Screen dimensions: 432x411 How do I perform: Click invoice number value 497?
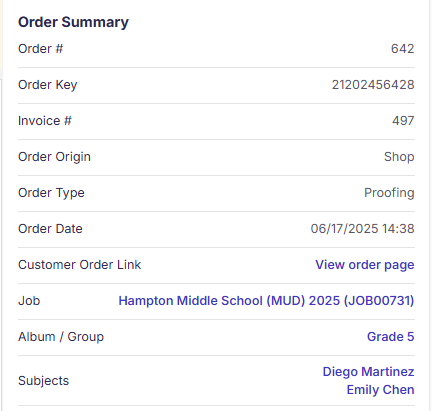(x=403, y=121)
